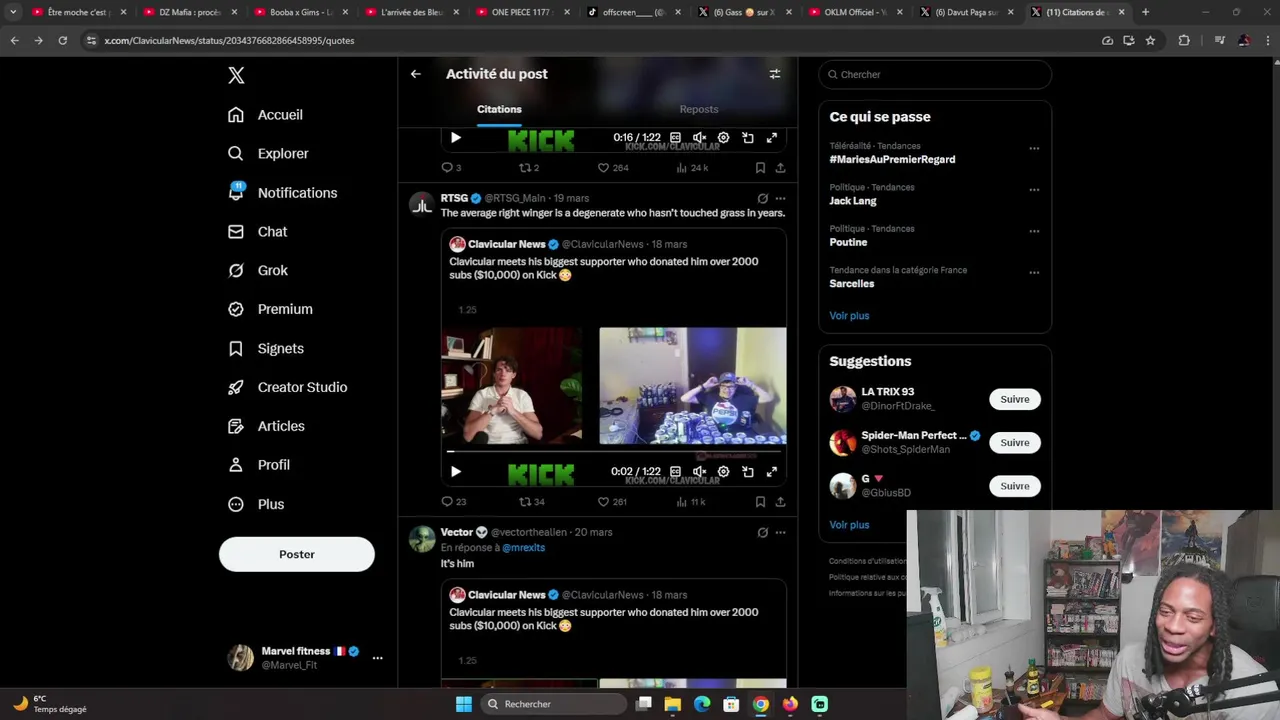Viewport: 1280px width, 720px height.
Task: Open more menu on RTSG post
Action: tap(780, 198)
